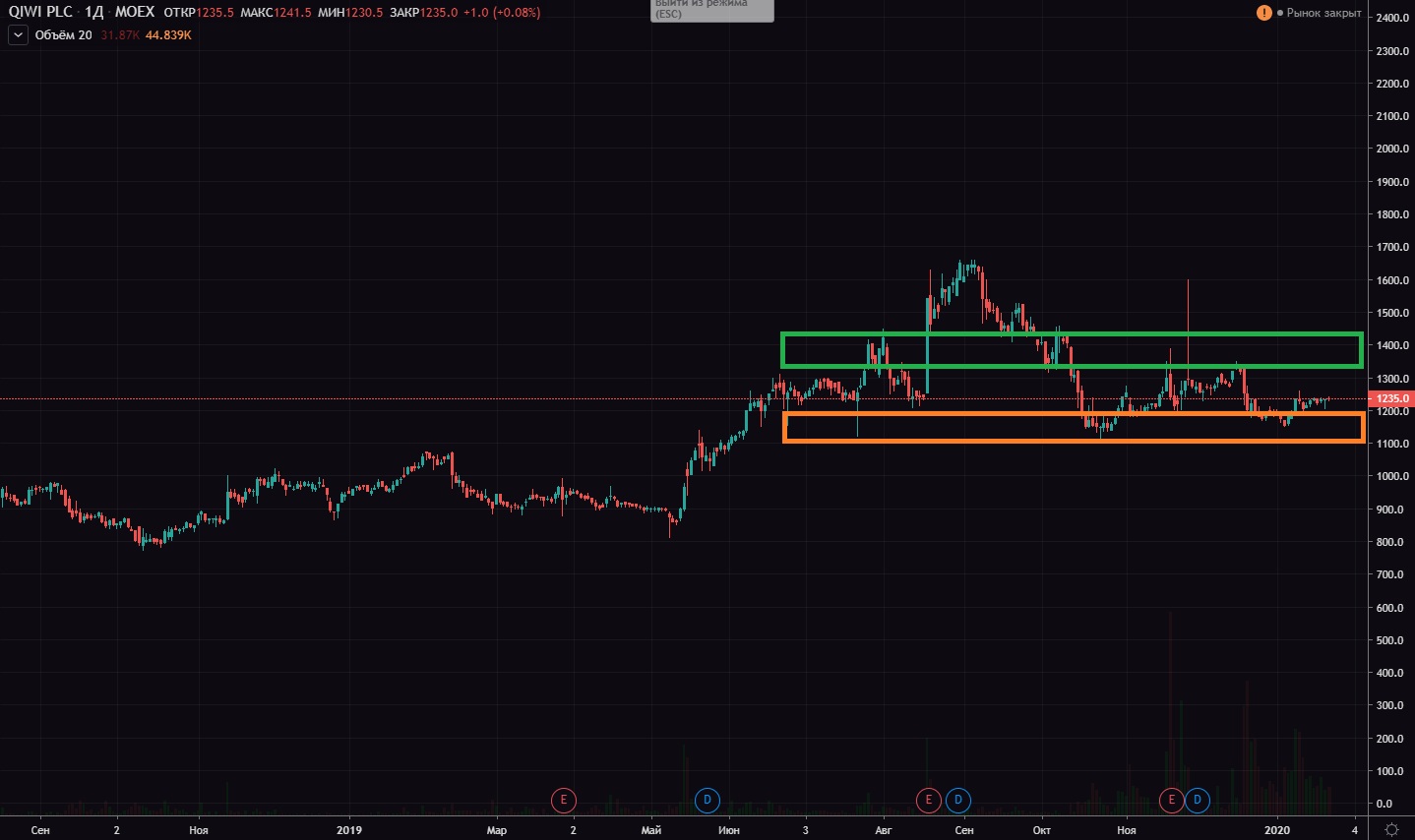Open the dividend D marker near September
This screenshot has width=1415, height=840.
point(958,800)
